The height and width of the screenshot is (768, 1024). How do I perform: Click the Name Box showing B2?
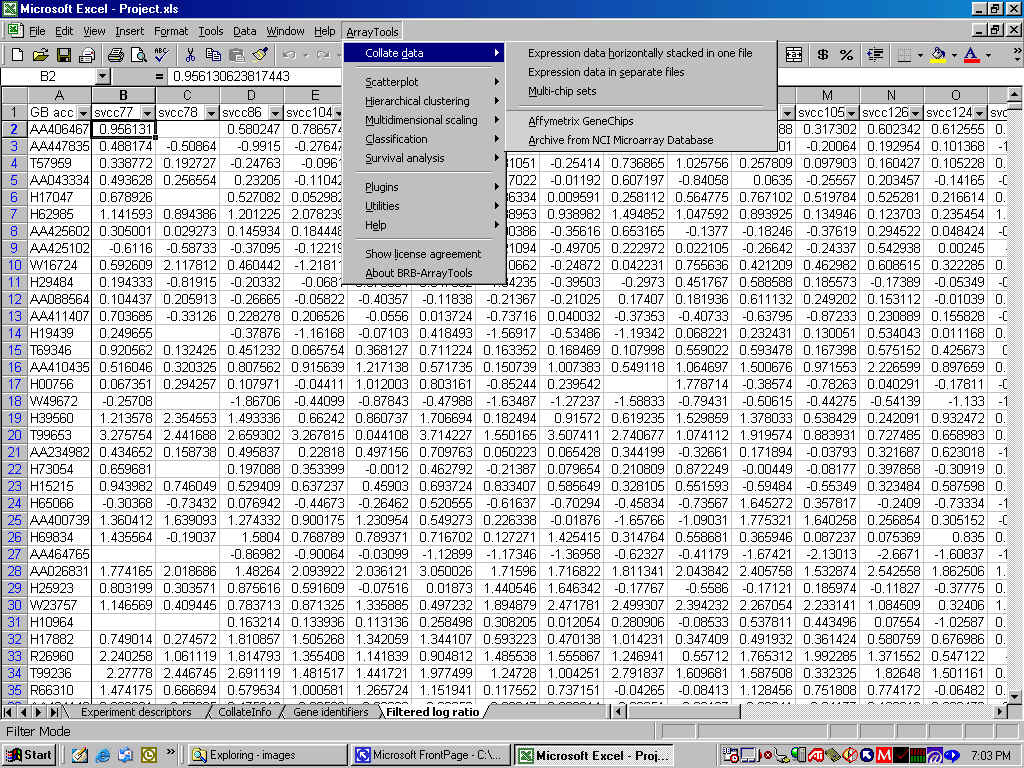coord(48,76)
